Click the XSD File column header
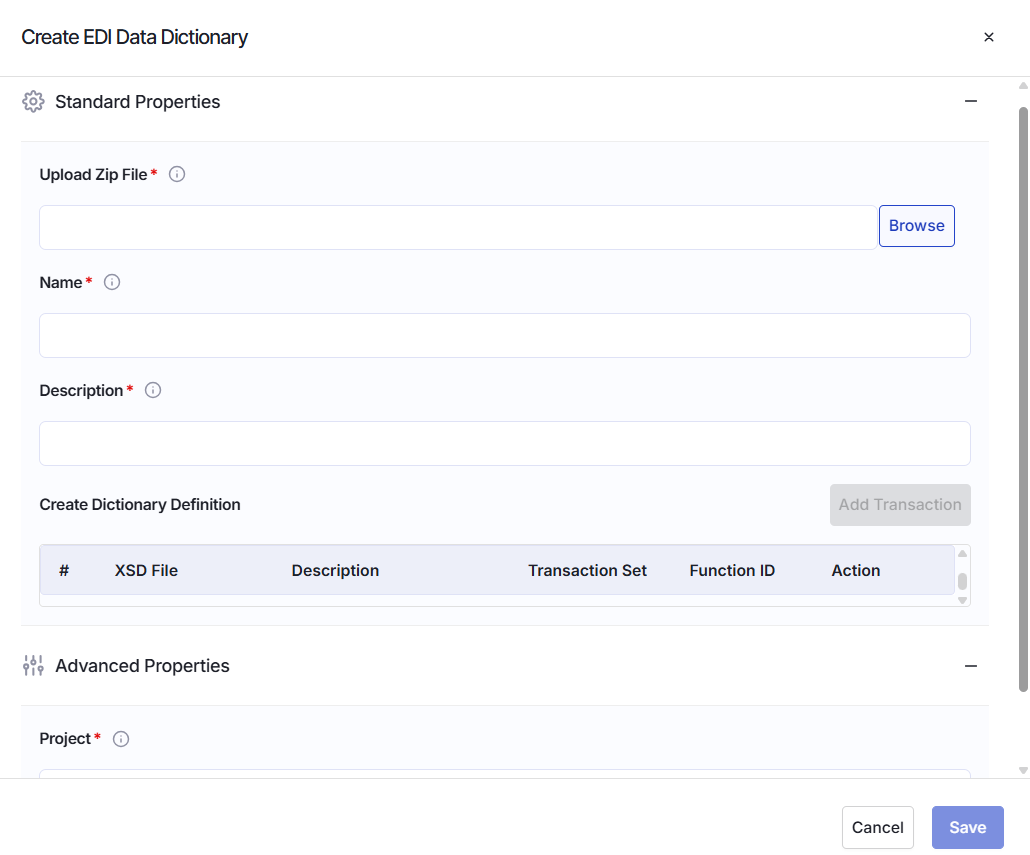This screenshot has height=855, width=1030. click(x=146, y=571)
